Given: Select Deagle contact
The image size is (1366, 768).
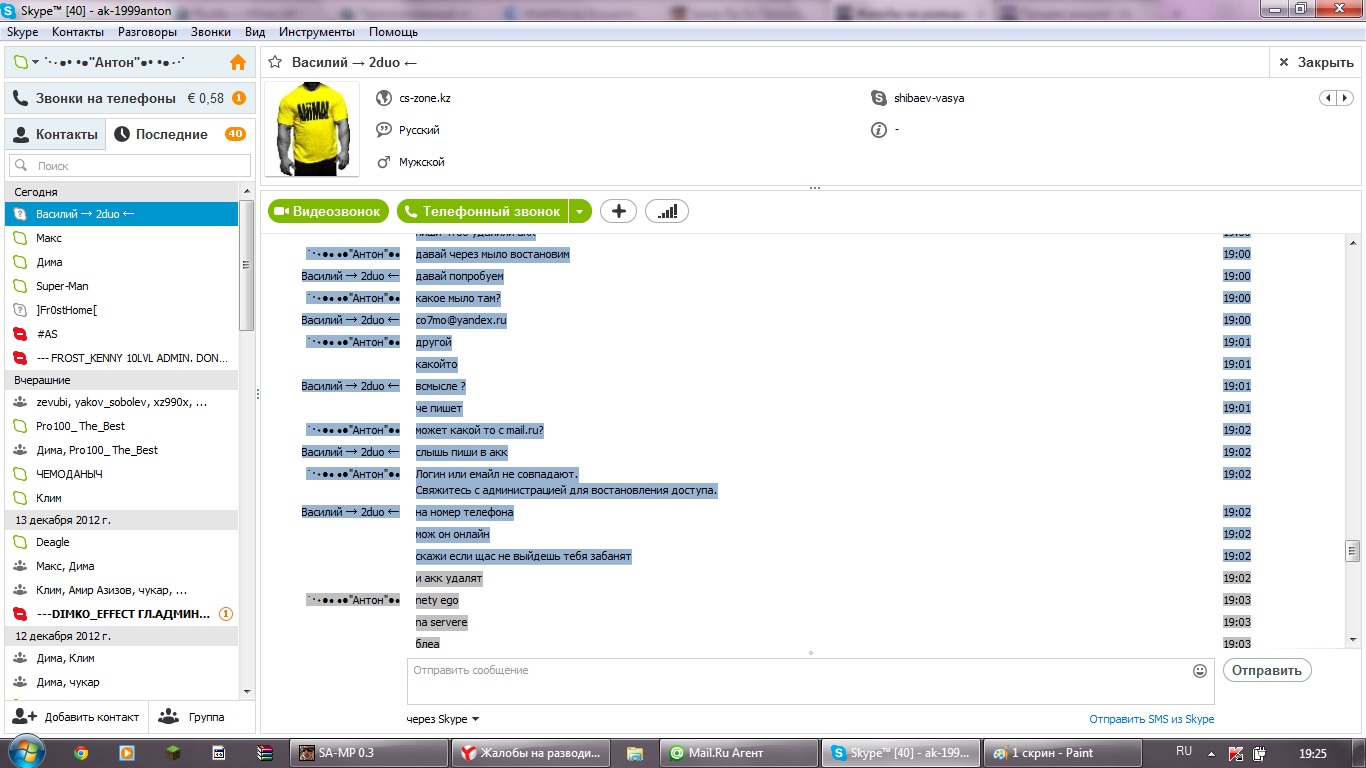Looking at the screenshot, I should [x=122, y=542].
